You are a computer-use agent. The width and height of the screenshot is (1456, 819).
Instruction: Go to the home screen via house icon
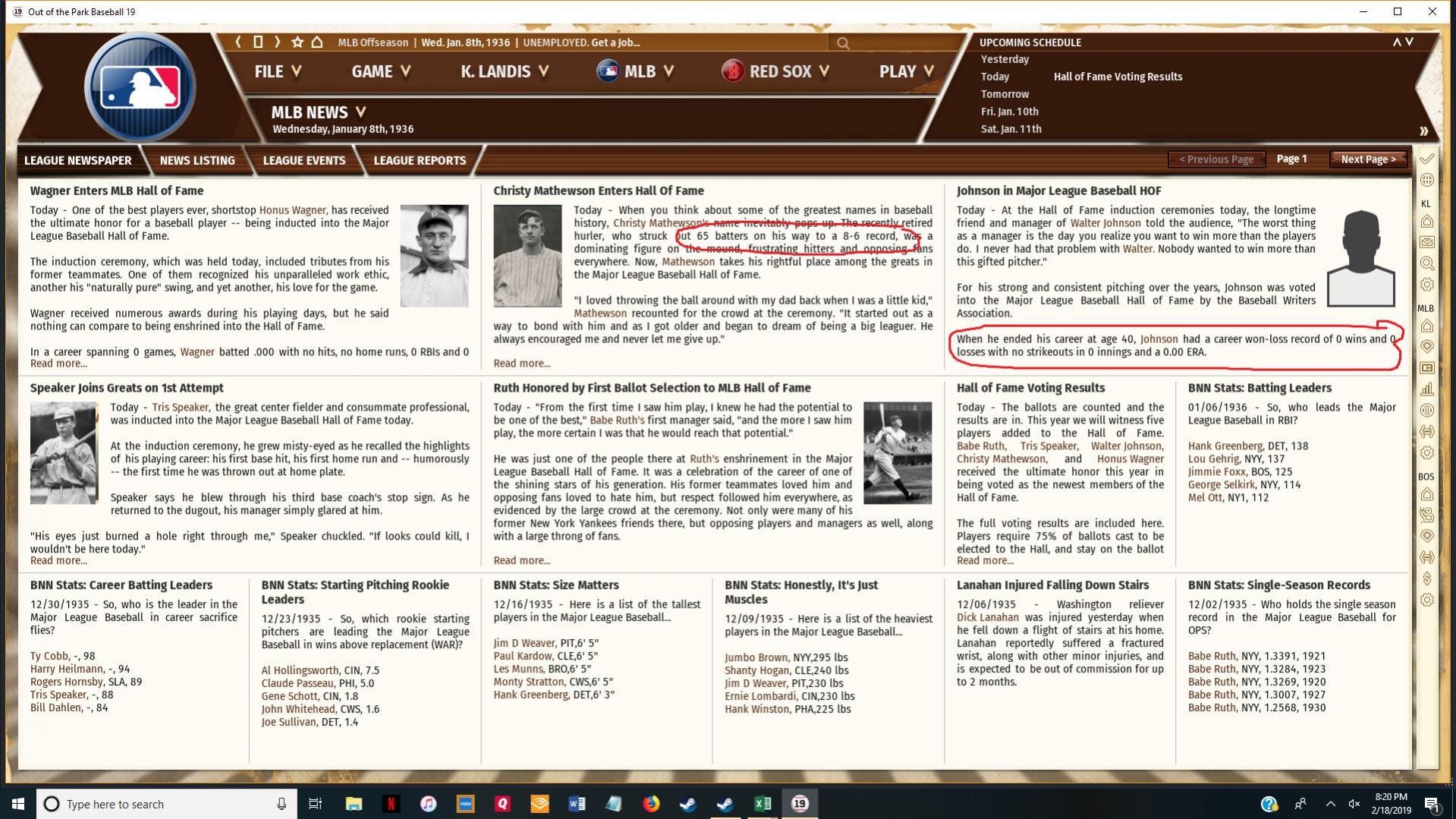point(317,43)
